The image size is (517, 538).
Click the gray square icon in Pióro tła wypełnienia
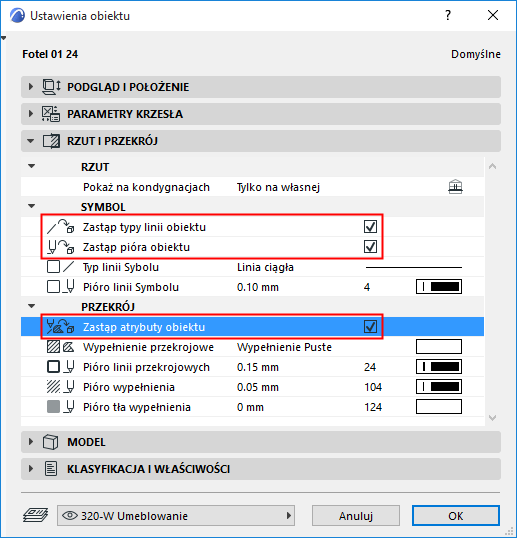[53, 407]
